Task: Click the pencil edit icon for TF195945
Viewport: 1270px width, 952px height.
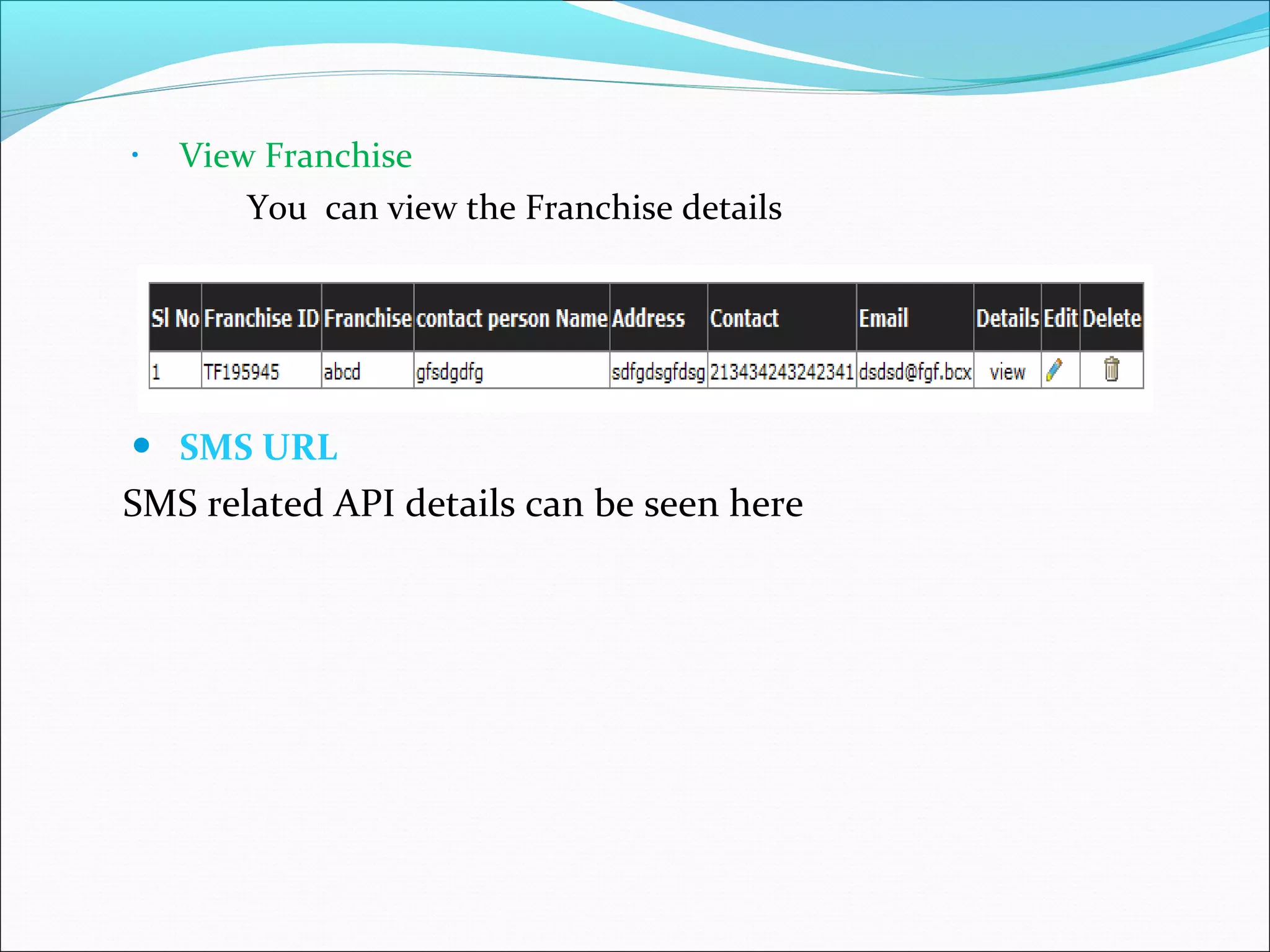Action: coord(1054,370)
